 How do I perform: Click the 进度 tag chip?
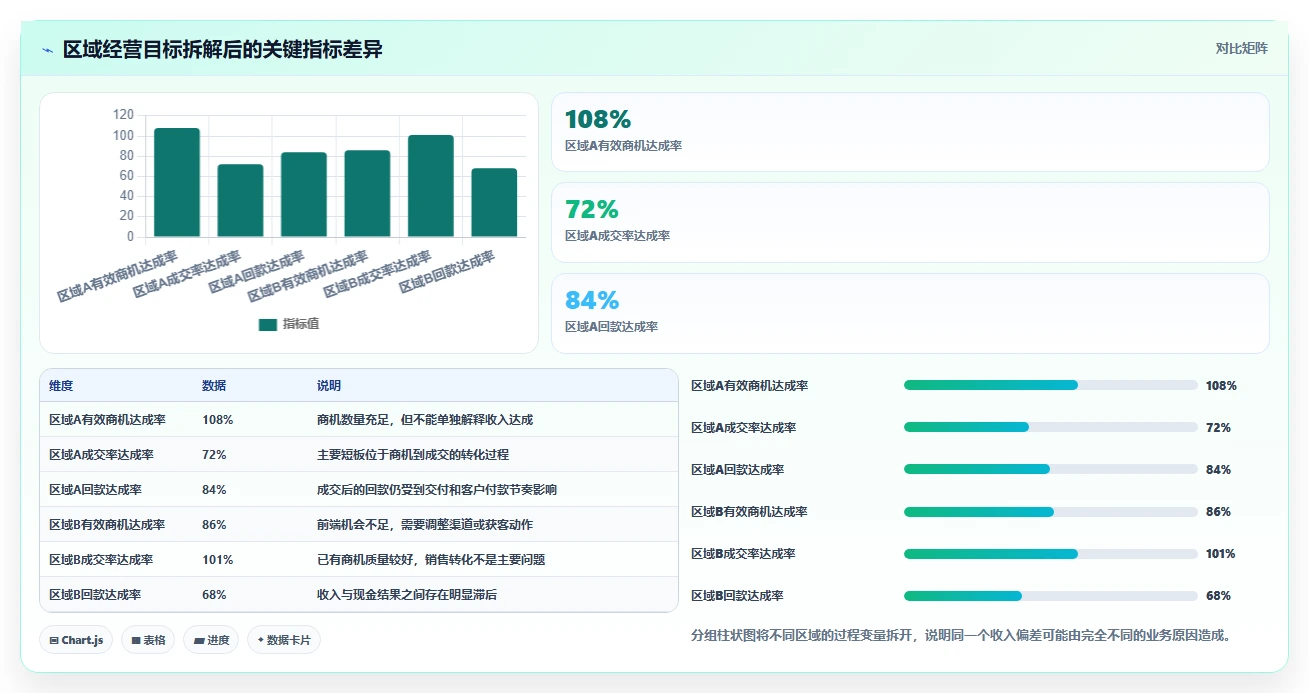[211, 640]
